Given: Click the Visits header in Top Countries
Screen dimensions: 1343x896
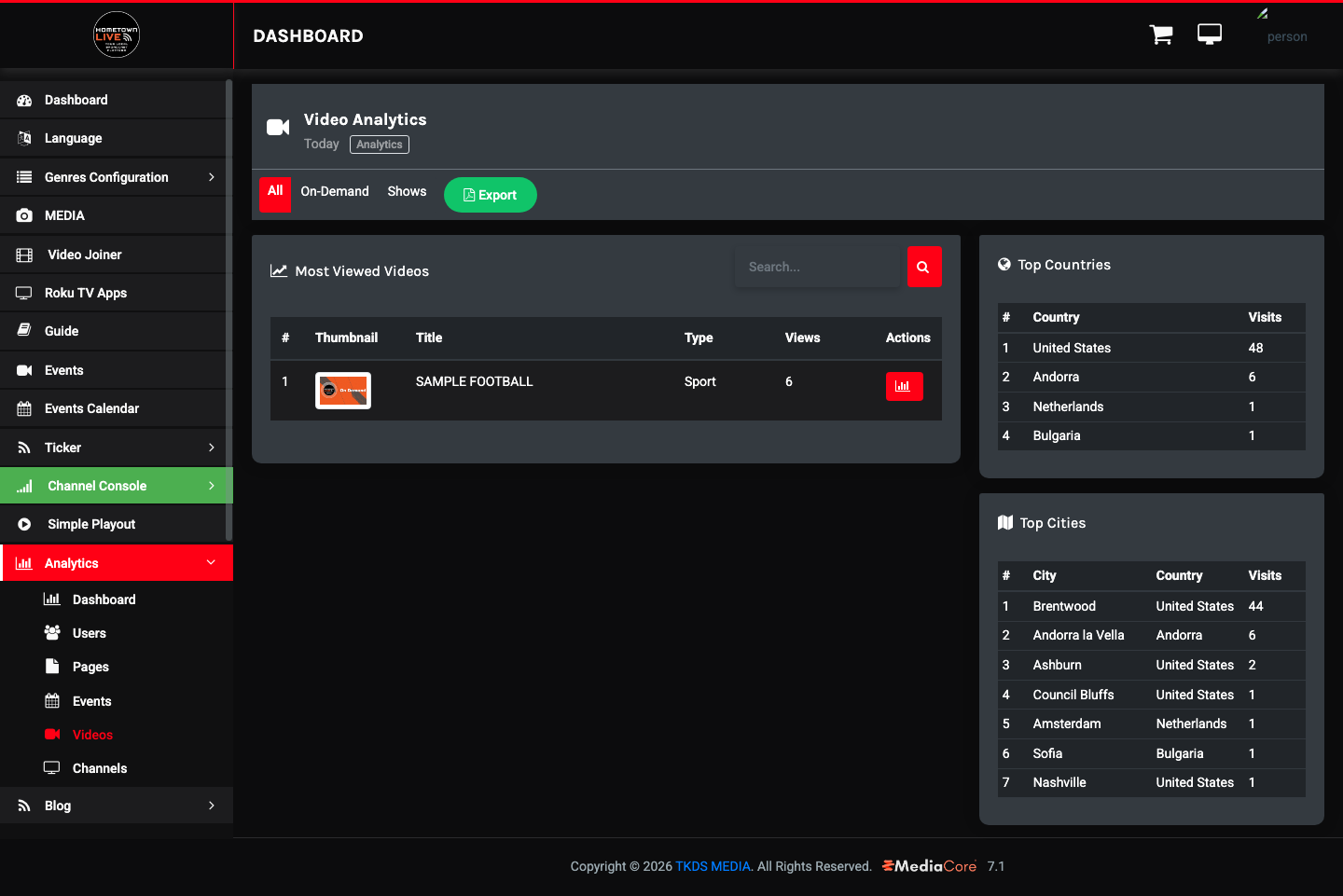Looking at the screenshot, I should pyautogui.click(x=1265, y=317).
